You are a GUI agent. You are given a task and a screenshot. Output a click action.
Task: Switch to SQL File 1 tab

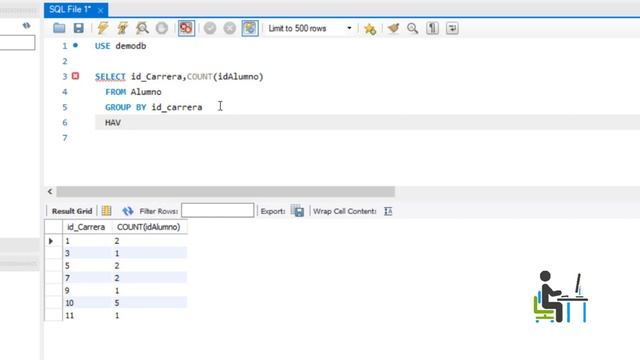click(70, 9)
